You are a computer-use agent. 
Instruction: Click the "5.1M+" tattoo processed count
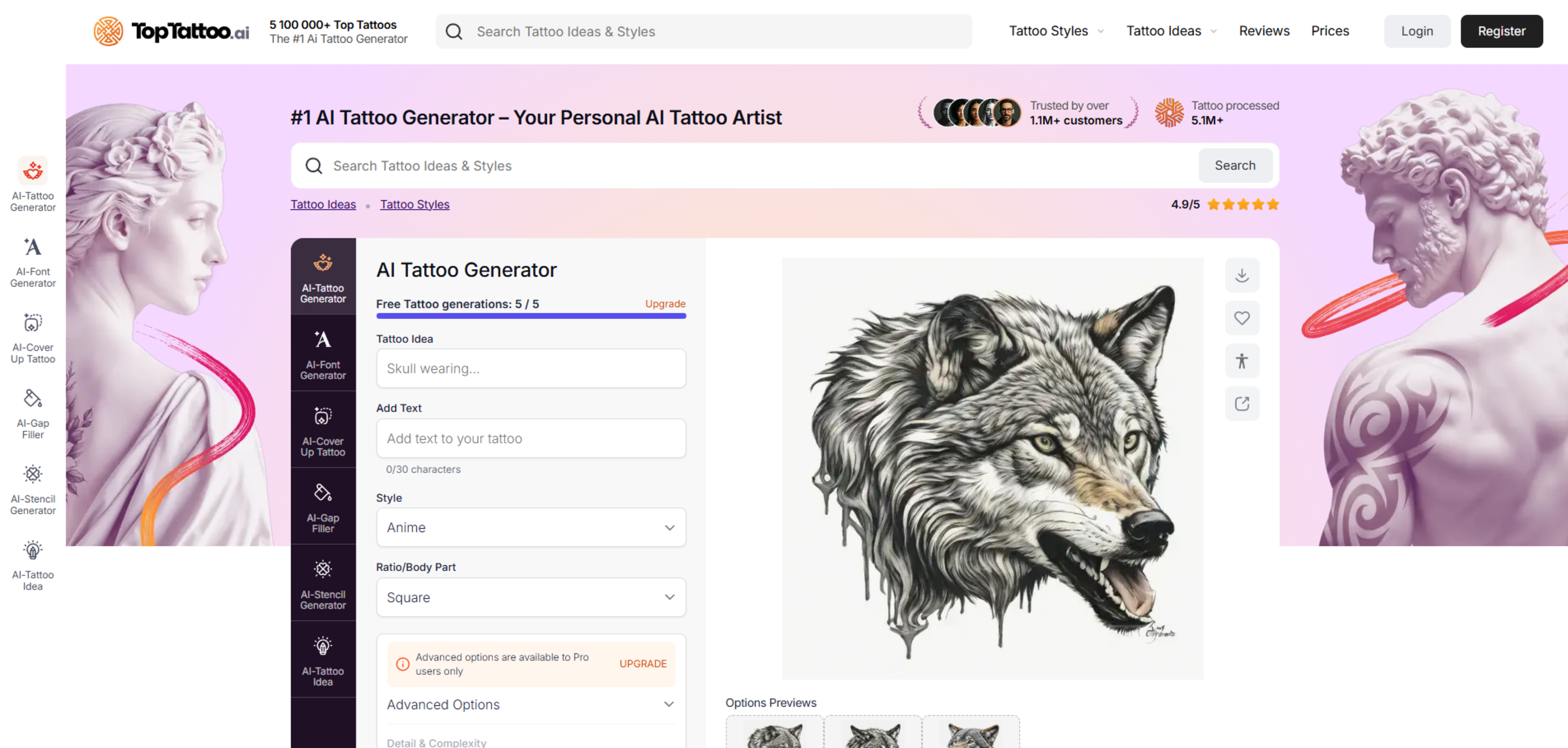pos(1207,120)
